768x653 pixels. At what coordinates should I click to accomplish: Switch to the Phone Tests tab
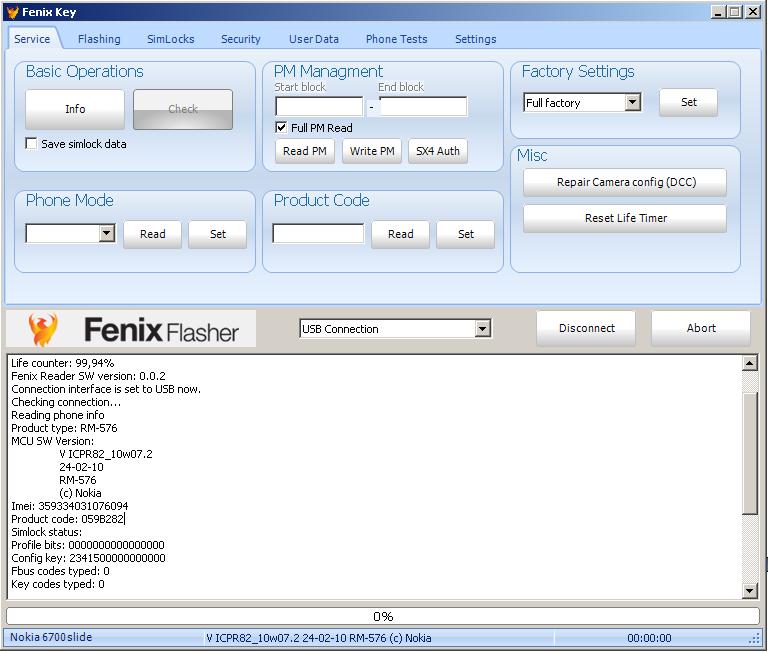396,39
